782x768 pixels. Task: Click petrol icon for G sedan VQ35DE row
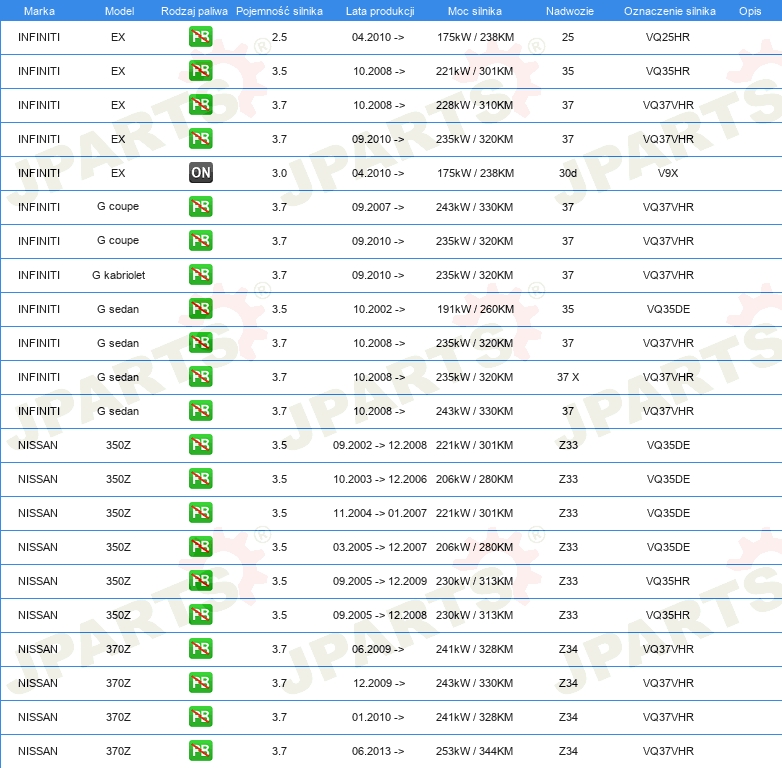(200, 309)
